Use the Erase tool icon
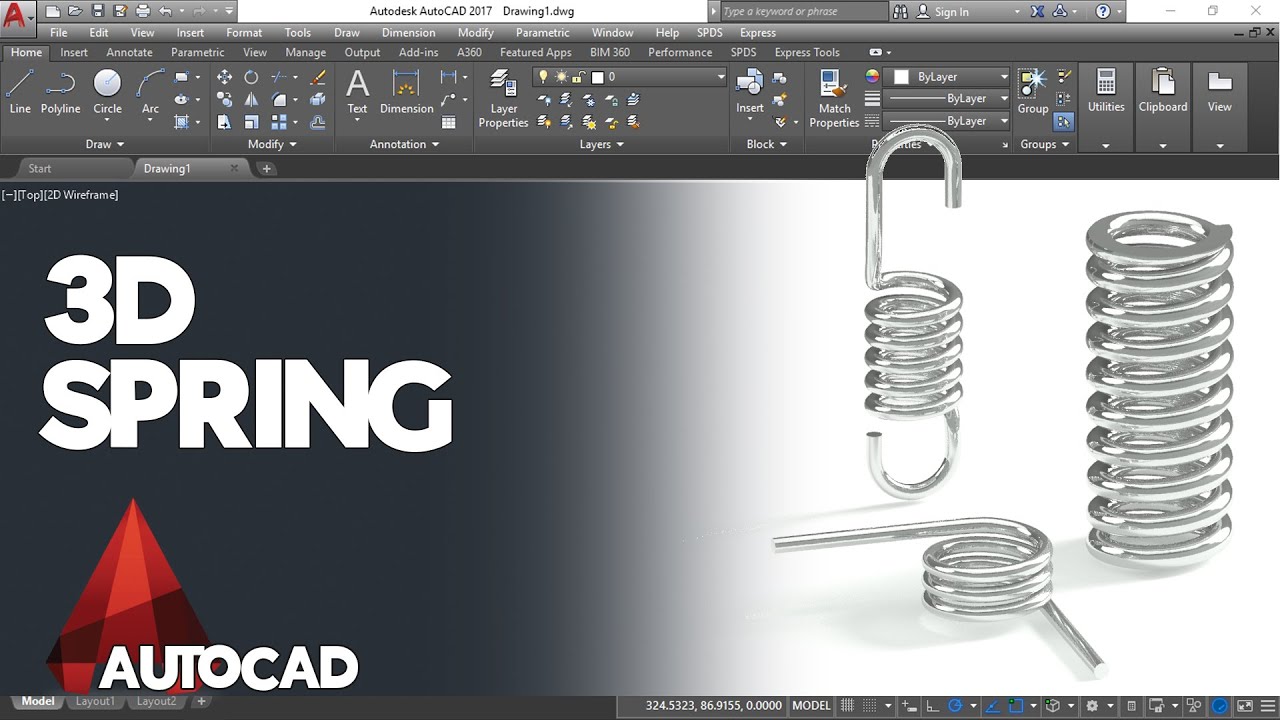 pos(318,77)
